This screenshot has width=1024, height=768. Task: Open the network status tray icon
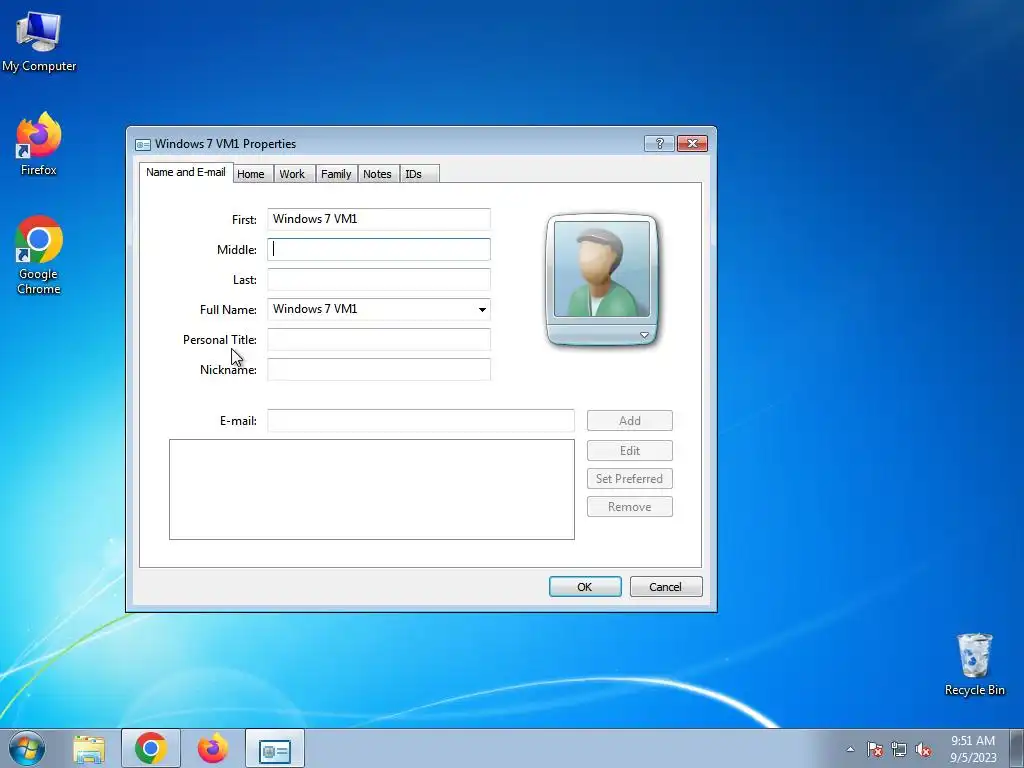899,749
